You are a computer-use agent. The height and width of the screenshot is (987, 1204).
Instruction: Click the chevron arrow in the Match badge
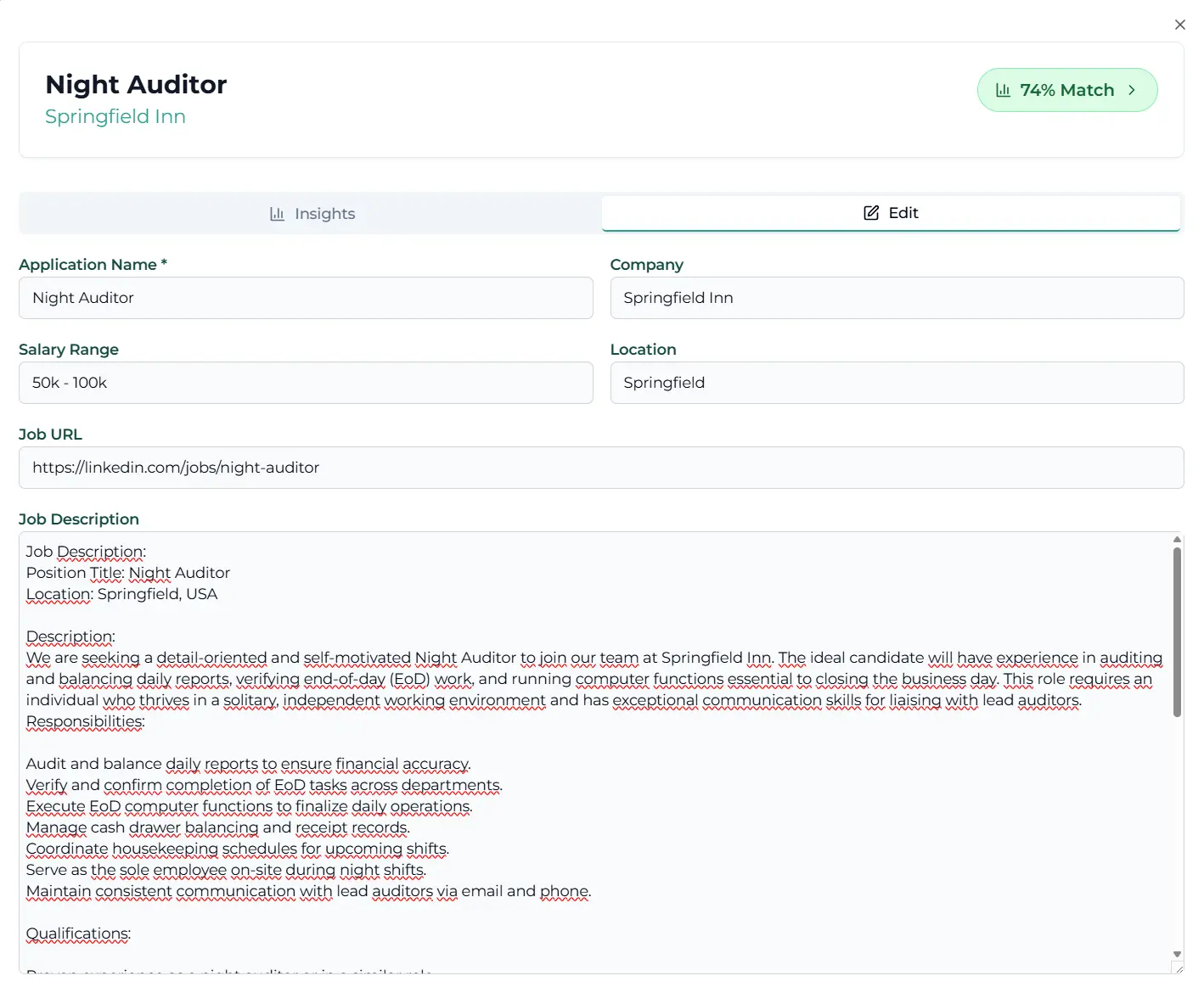tap(1132, 90)
